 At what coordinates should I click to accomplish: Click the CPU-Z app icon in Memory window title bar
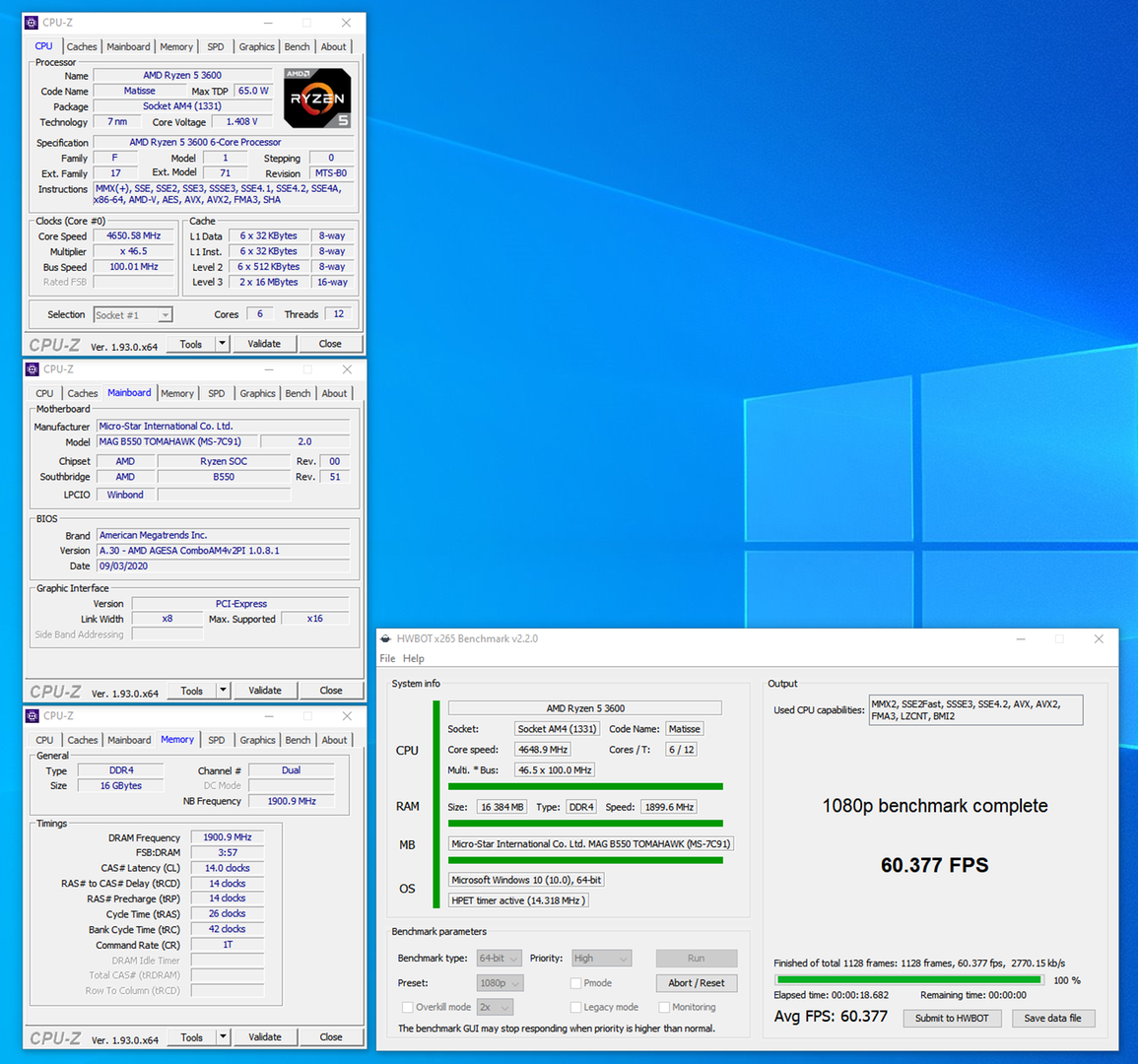[33, 715]
